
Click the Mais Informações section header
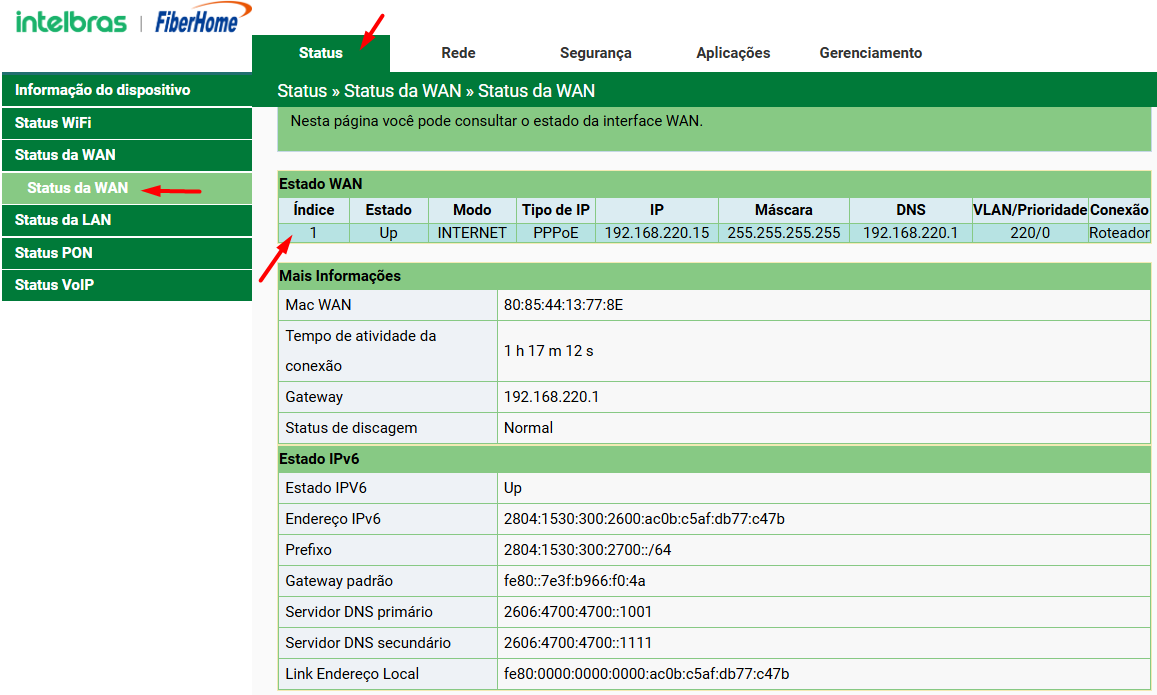[714, 276]
